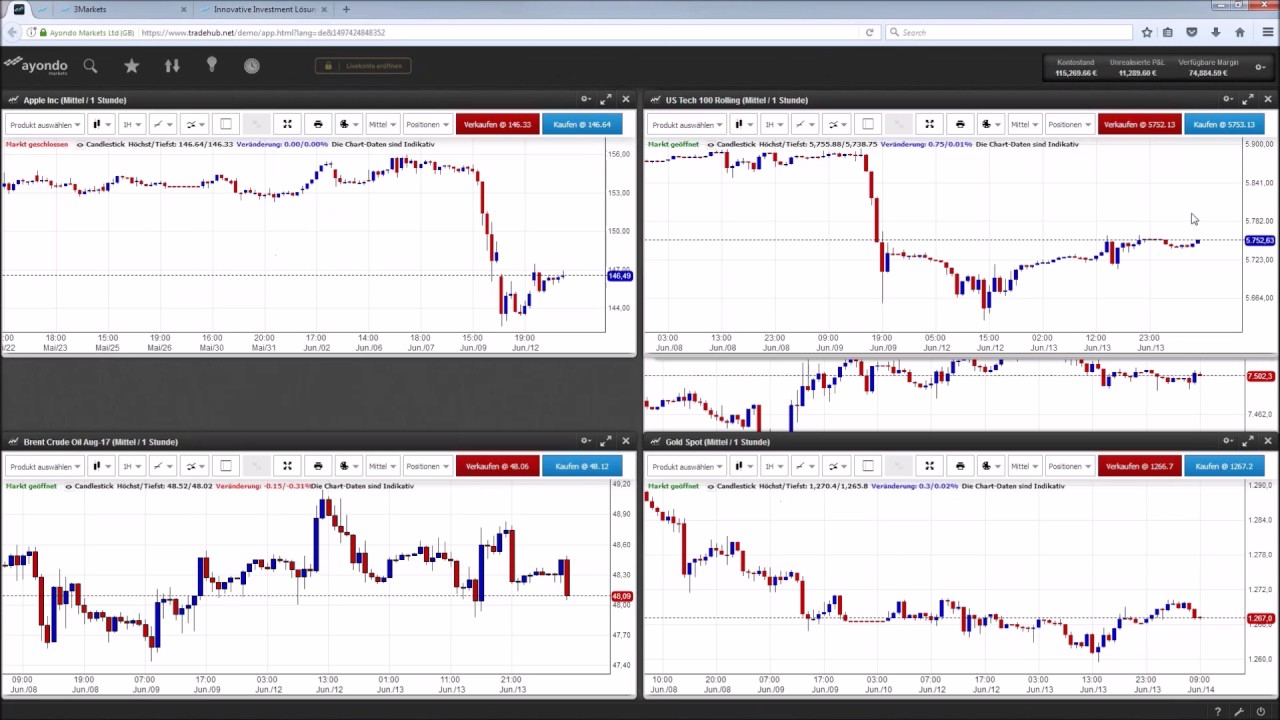
Task: Open 1H timeframe dropdown in Brent Crude panel
Action: click(x=130, y=466)
